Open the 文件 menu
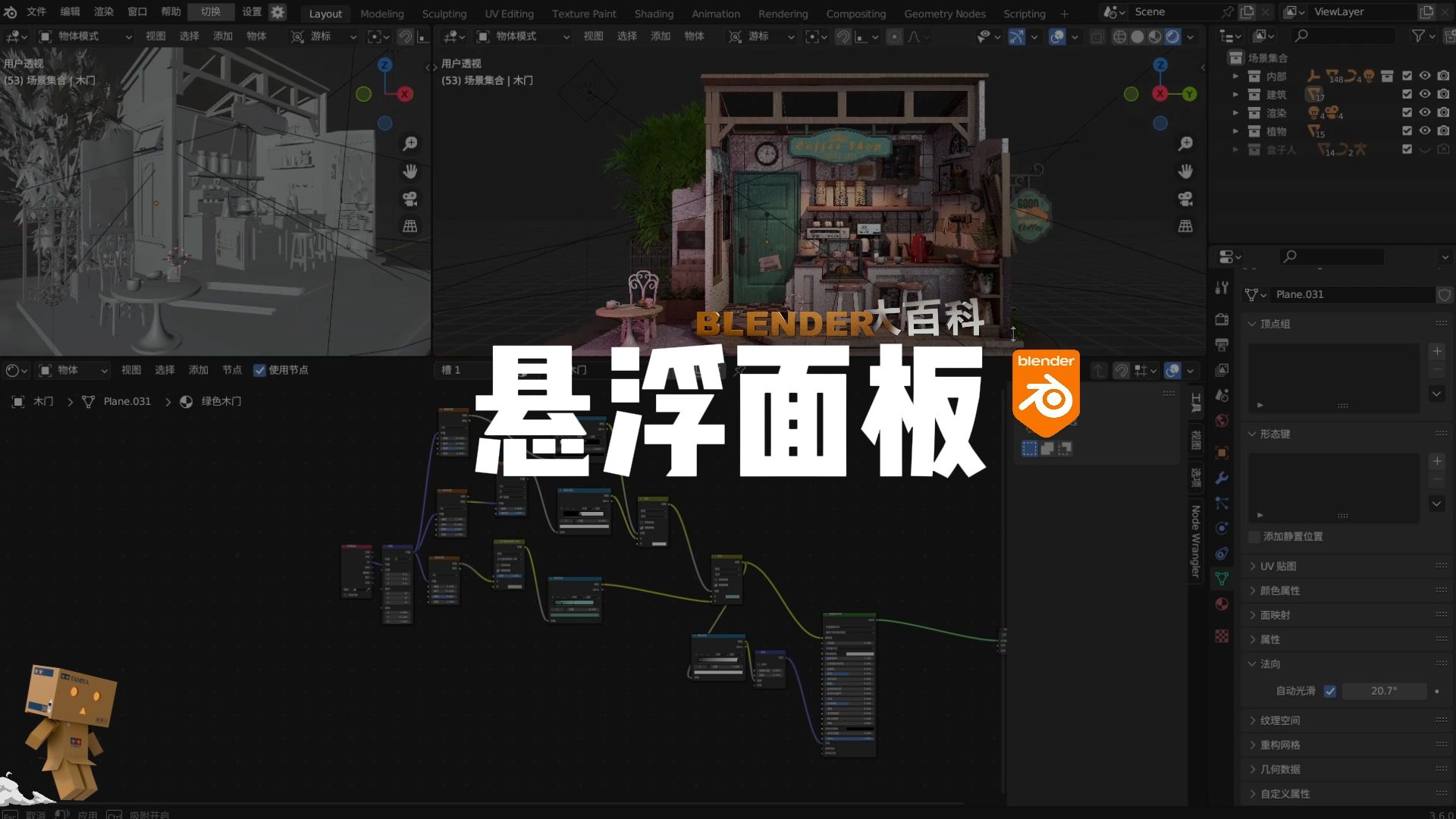The image size is (1456, 819). pyautogui.click(x=36, y=12)
